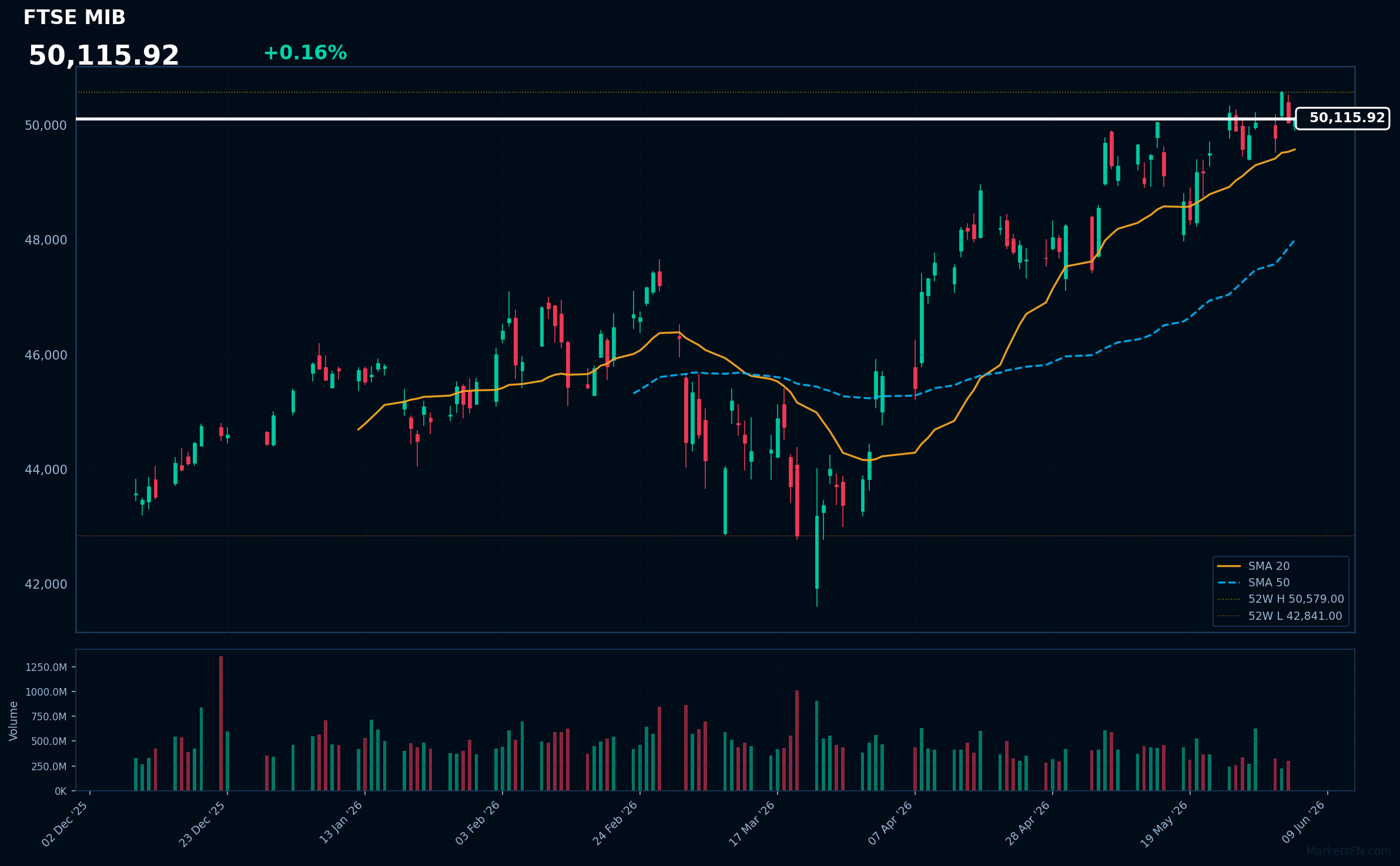Screen dimensions: 1400x866
Task: Click the 52W L 42,841.00 legend entry
Action: coord(1280,616)
